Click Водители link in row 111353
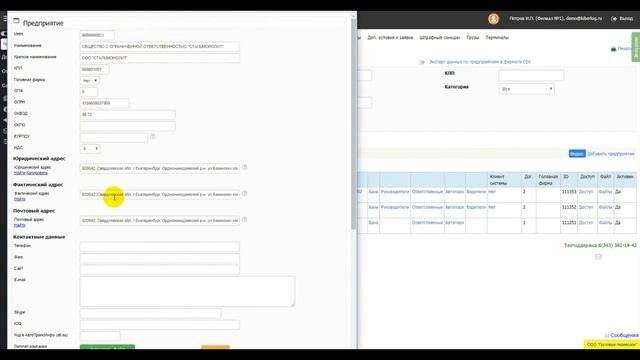 476,192
